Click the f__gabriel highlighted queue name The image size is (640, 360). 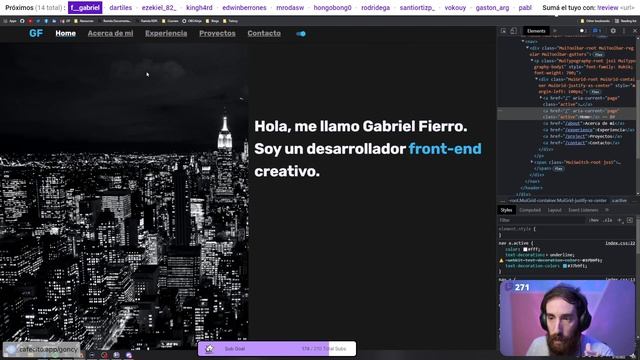pos(85,7)
